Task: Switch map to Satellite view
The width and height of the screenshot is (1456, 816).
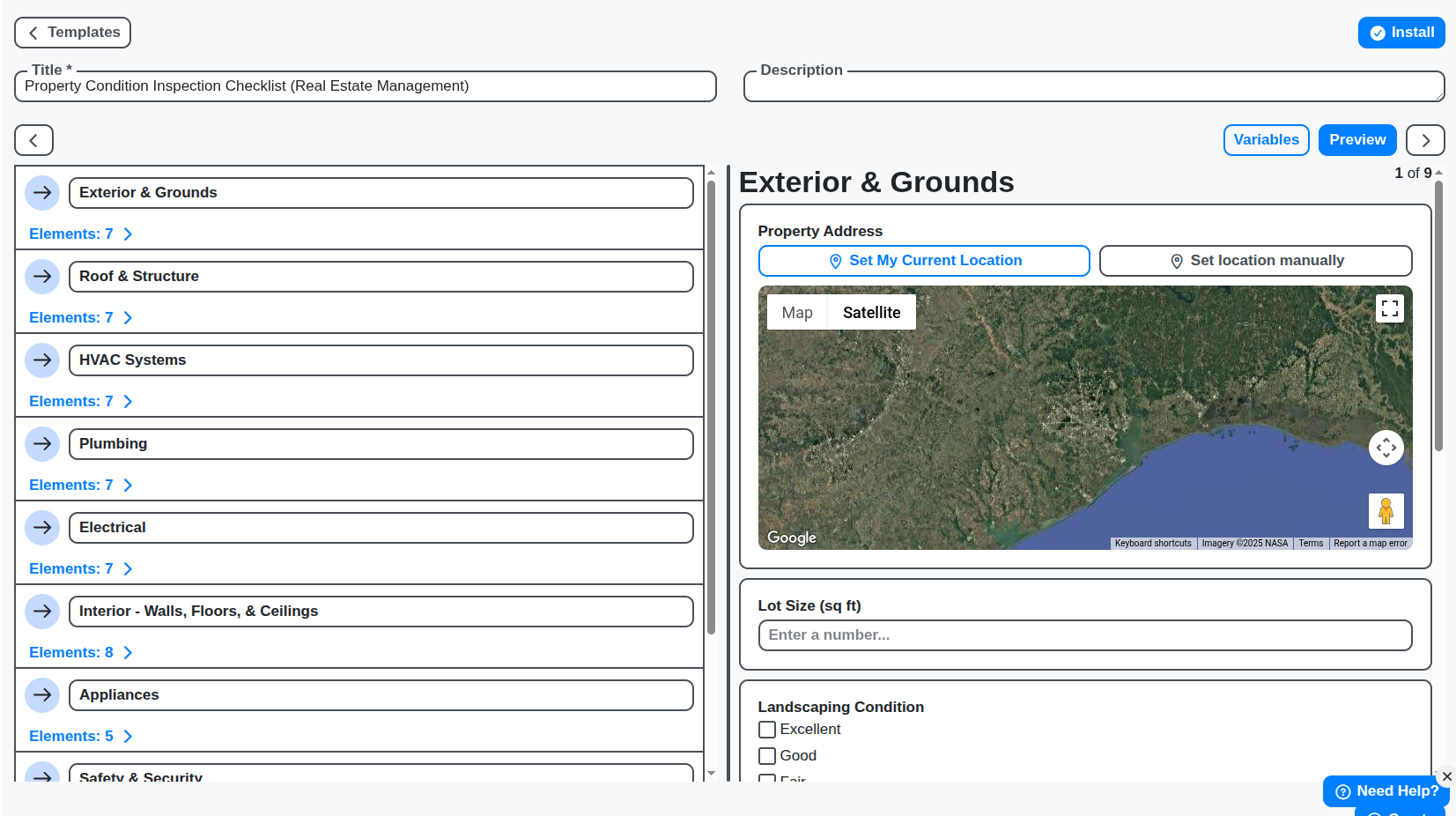Action: pyautogui.click(x=871, y=312)
